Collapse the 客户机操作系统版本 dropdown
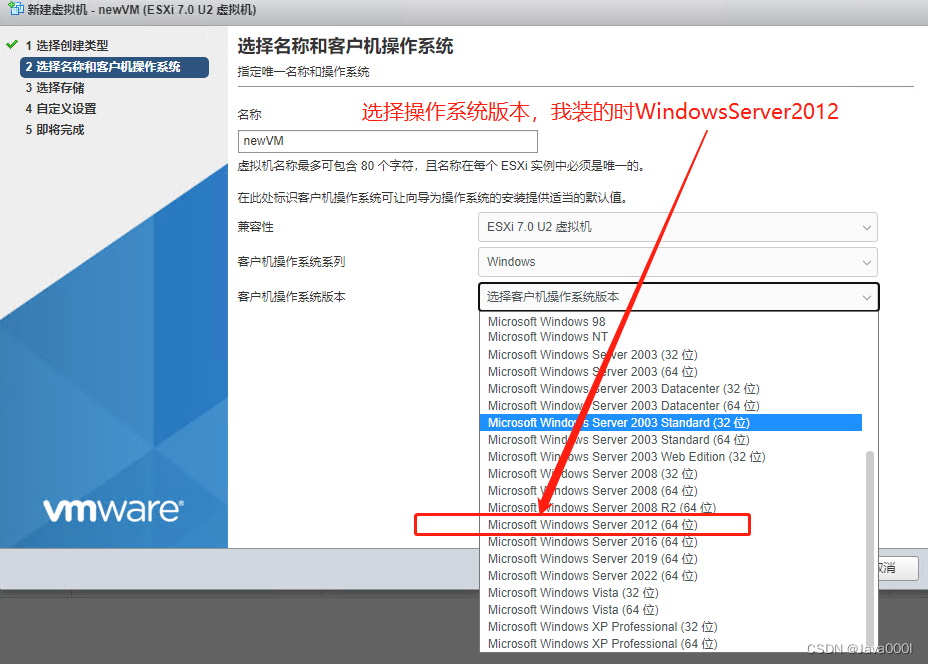Viewport: 928px width, 664px height. [678, 297]
